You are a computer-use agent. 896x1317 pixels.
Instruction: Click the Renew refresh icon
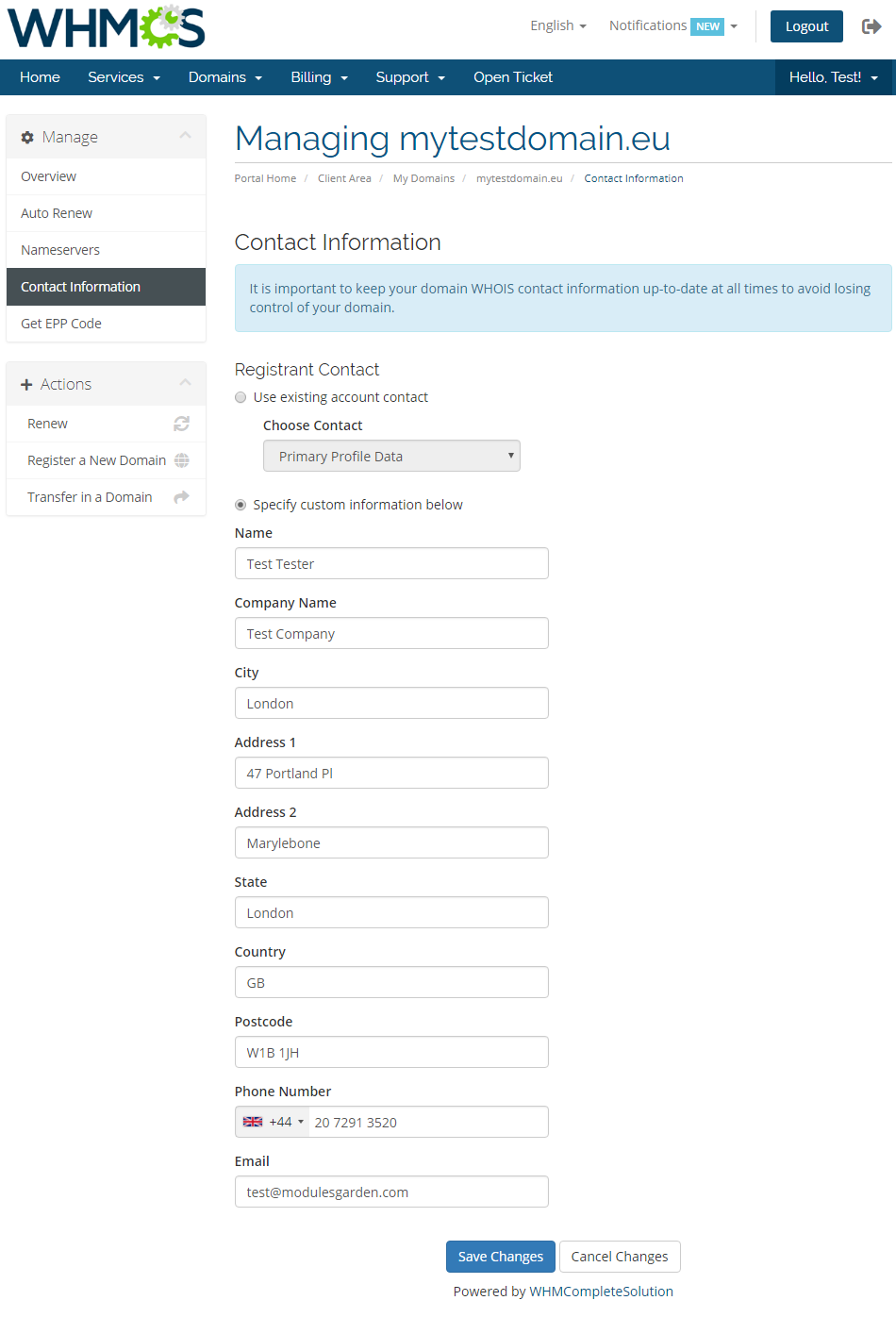click(181, 424)
